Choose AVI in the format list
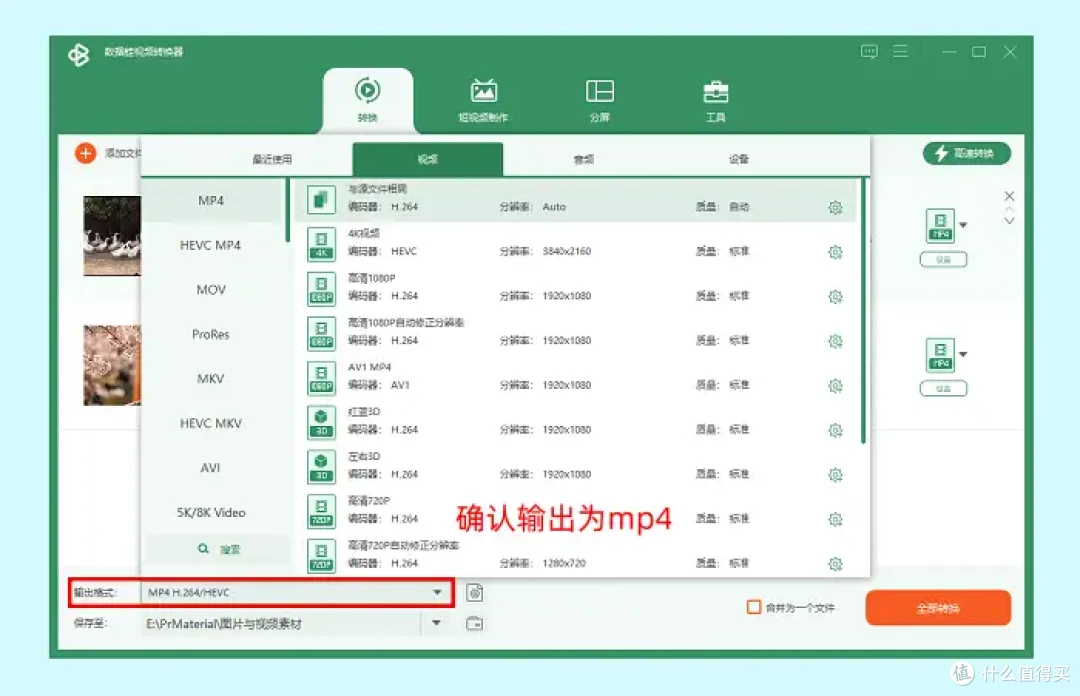Screen dimensions: 1080x696 211,468
